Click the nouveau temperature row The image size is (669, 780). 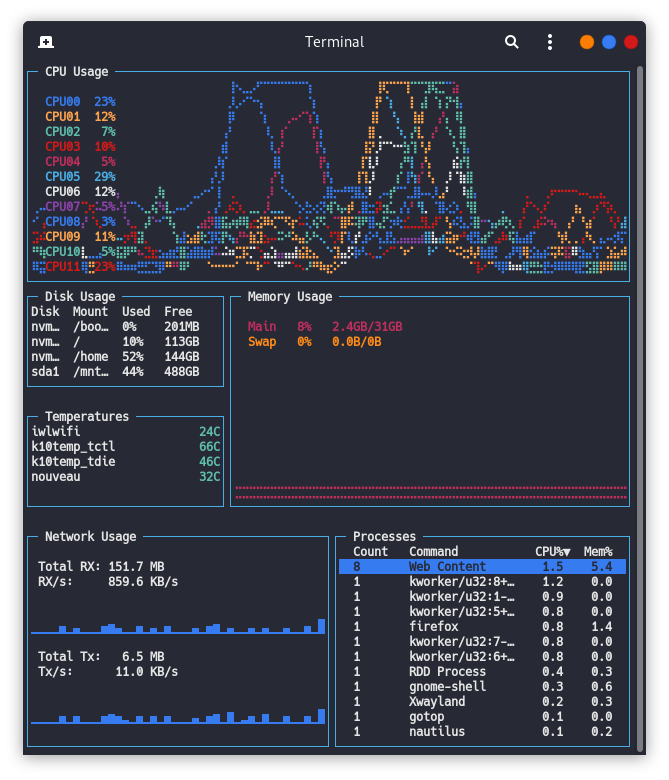point(125,477)
